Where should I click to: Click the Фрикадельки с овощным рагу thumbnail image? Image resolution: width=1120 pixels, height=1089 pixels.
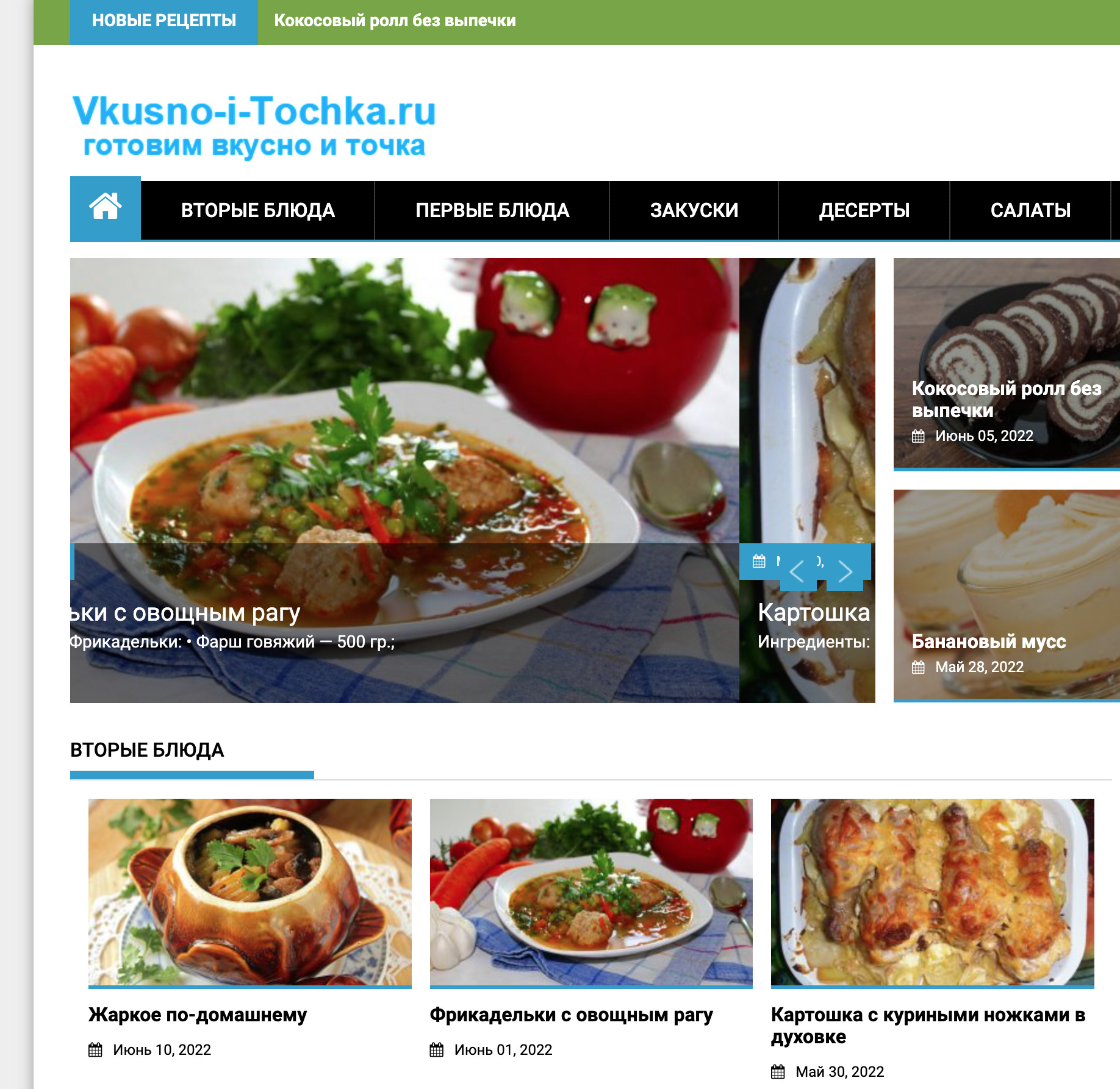pos(591,893)
